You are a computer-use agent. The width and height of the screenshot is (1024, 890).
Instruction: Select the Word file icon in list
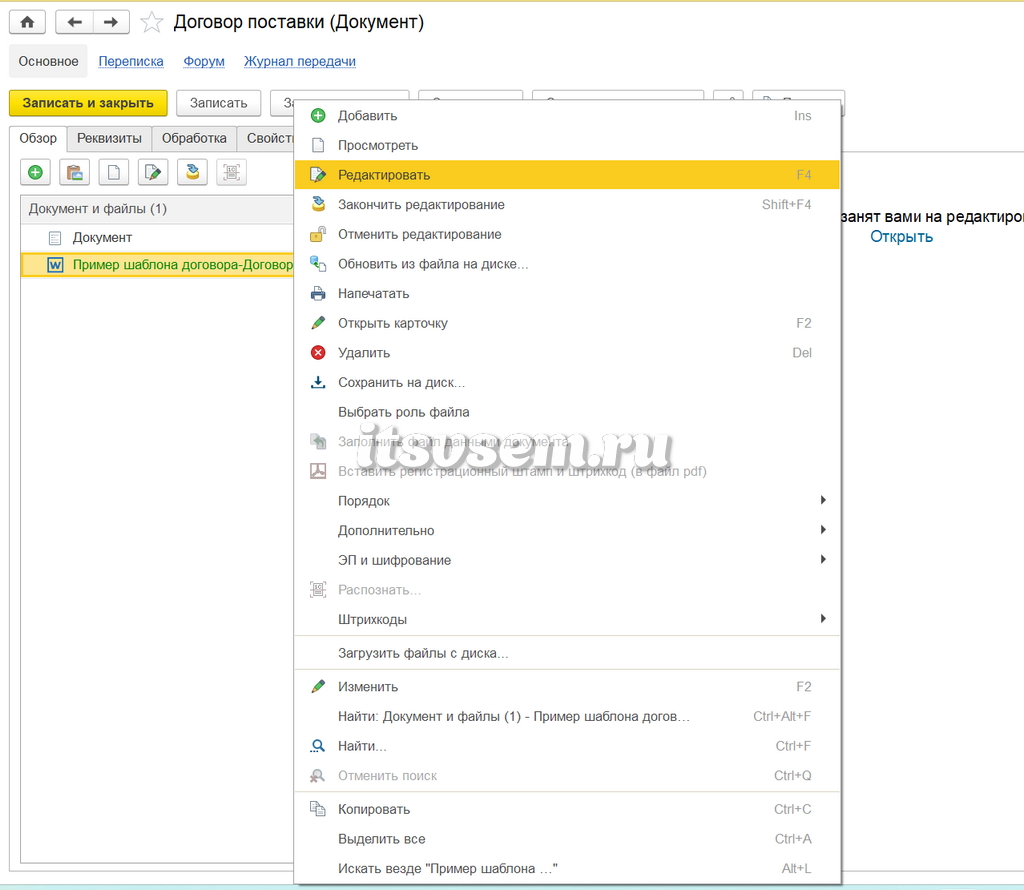pos(56,264)
